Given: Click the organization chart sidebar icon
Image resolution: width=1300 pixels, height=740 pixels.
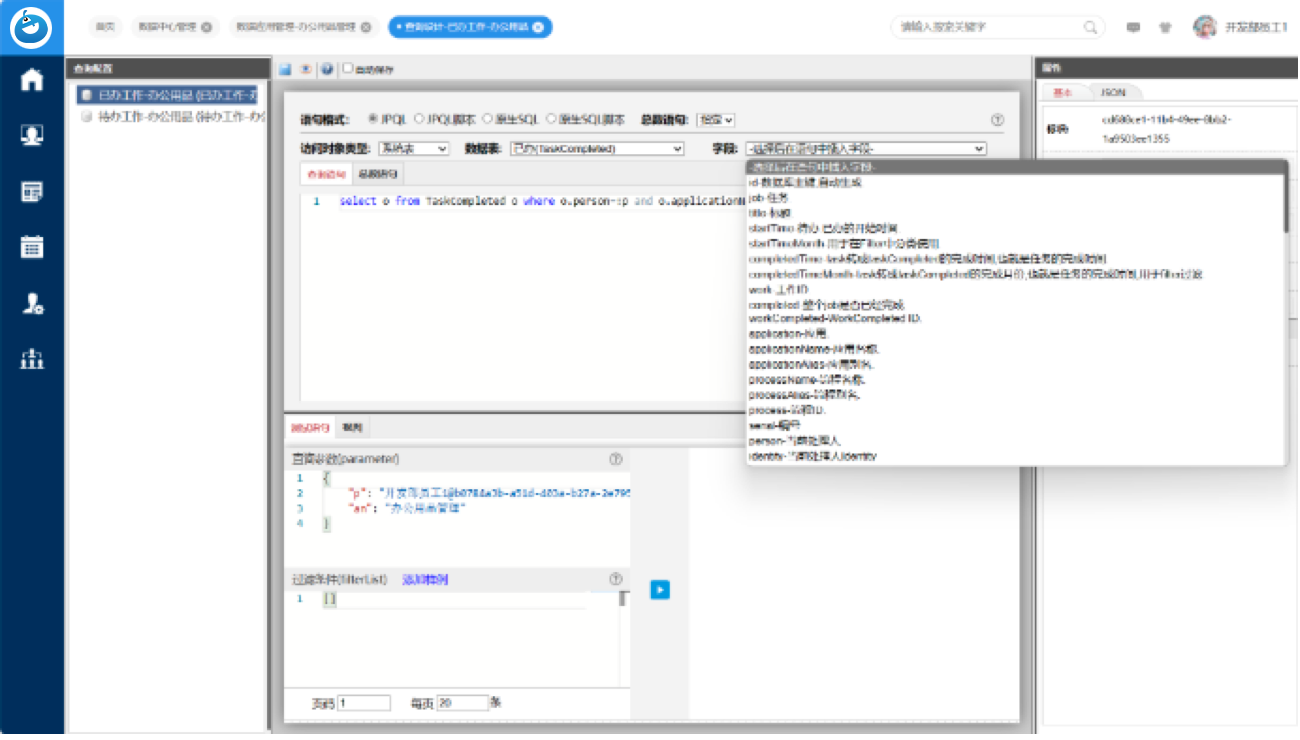Looking at the screenshot, I should pos(32,359).
